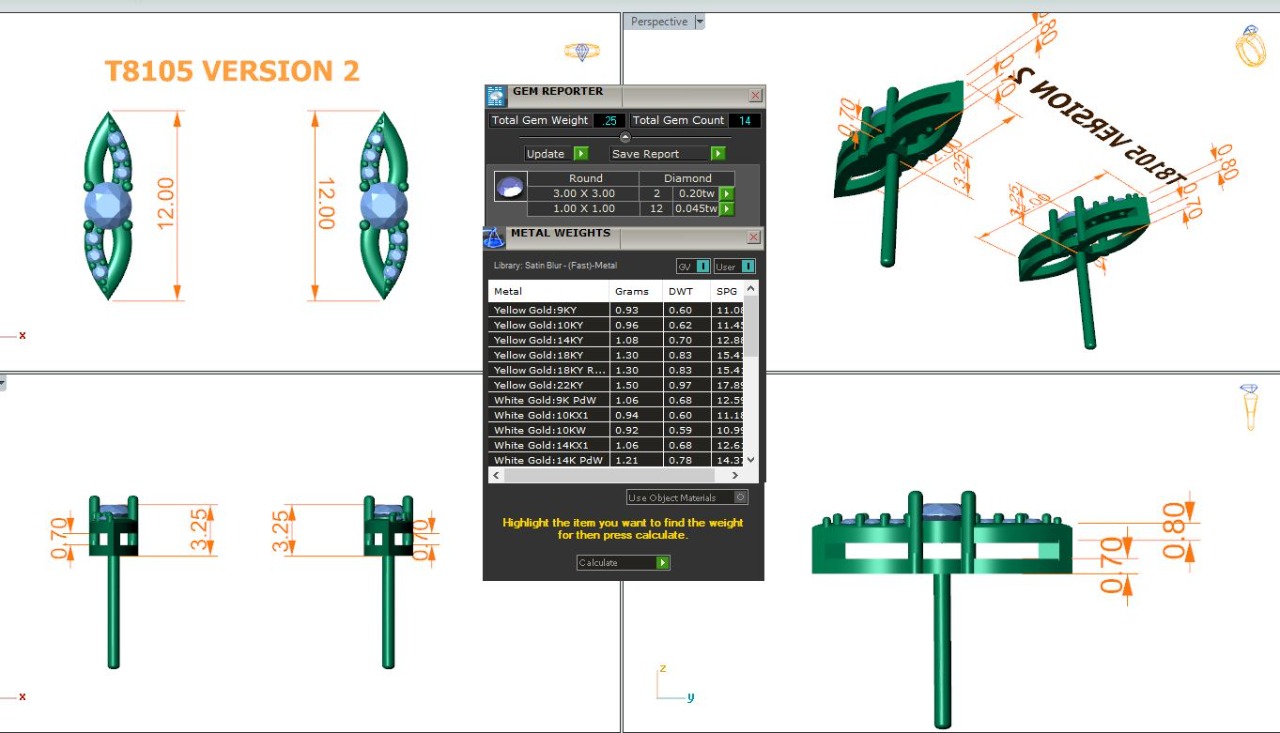Viewport: 1280px width, 733px height.
Task: Click the ring icon in top viewport
Action: 581,50
